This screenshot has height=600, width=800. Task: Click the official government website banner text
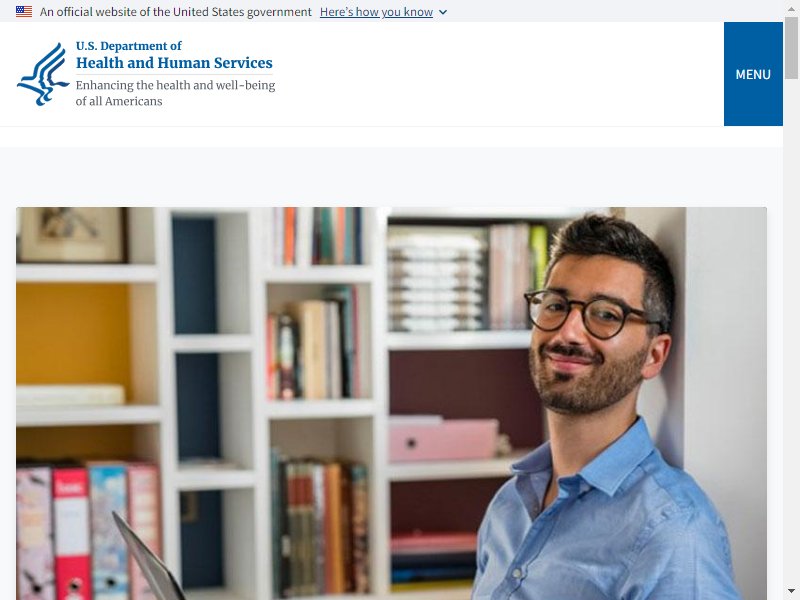tap(176, 12)
